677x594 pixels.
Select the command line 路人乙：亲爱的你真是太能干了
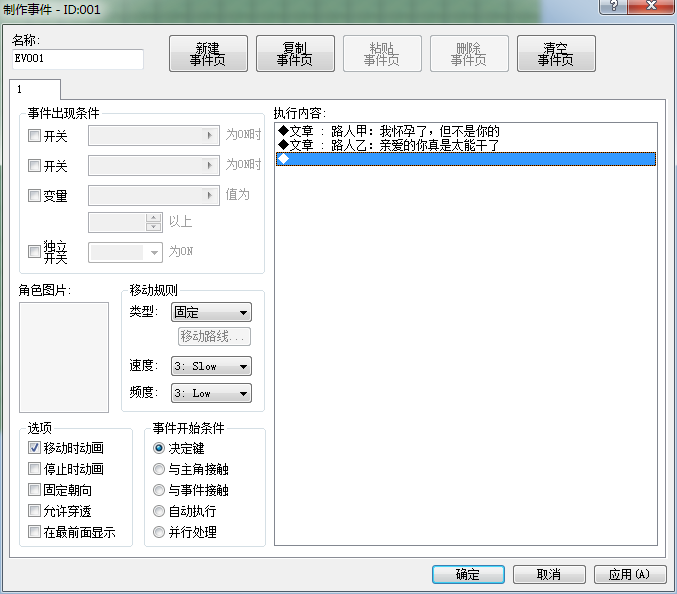466,145
